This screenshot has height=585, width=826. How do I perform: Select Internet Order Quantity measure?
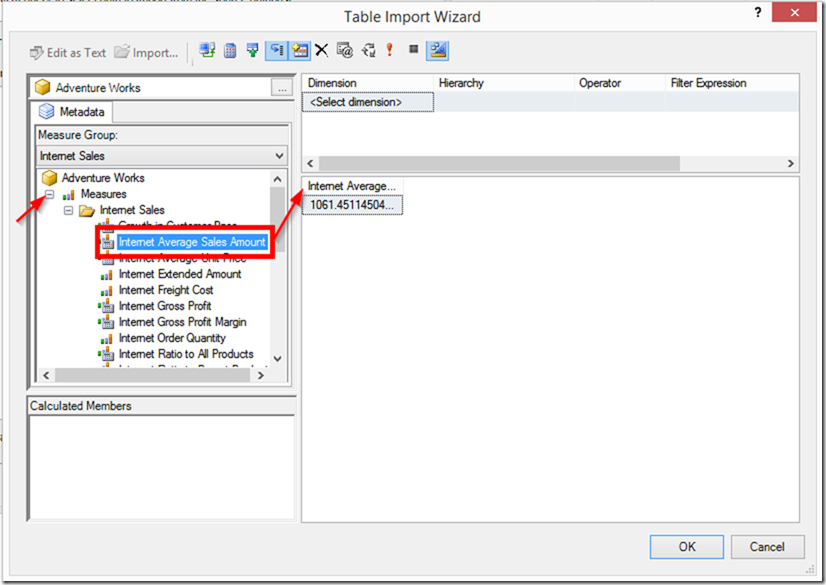coord(172,338)
